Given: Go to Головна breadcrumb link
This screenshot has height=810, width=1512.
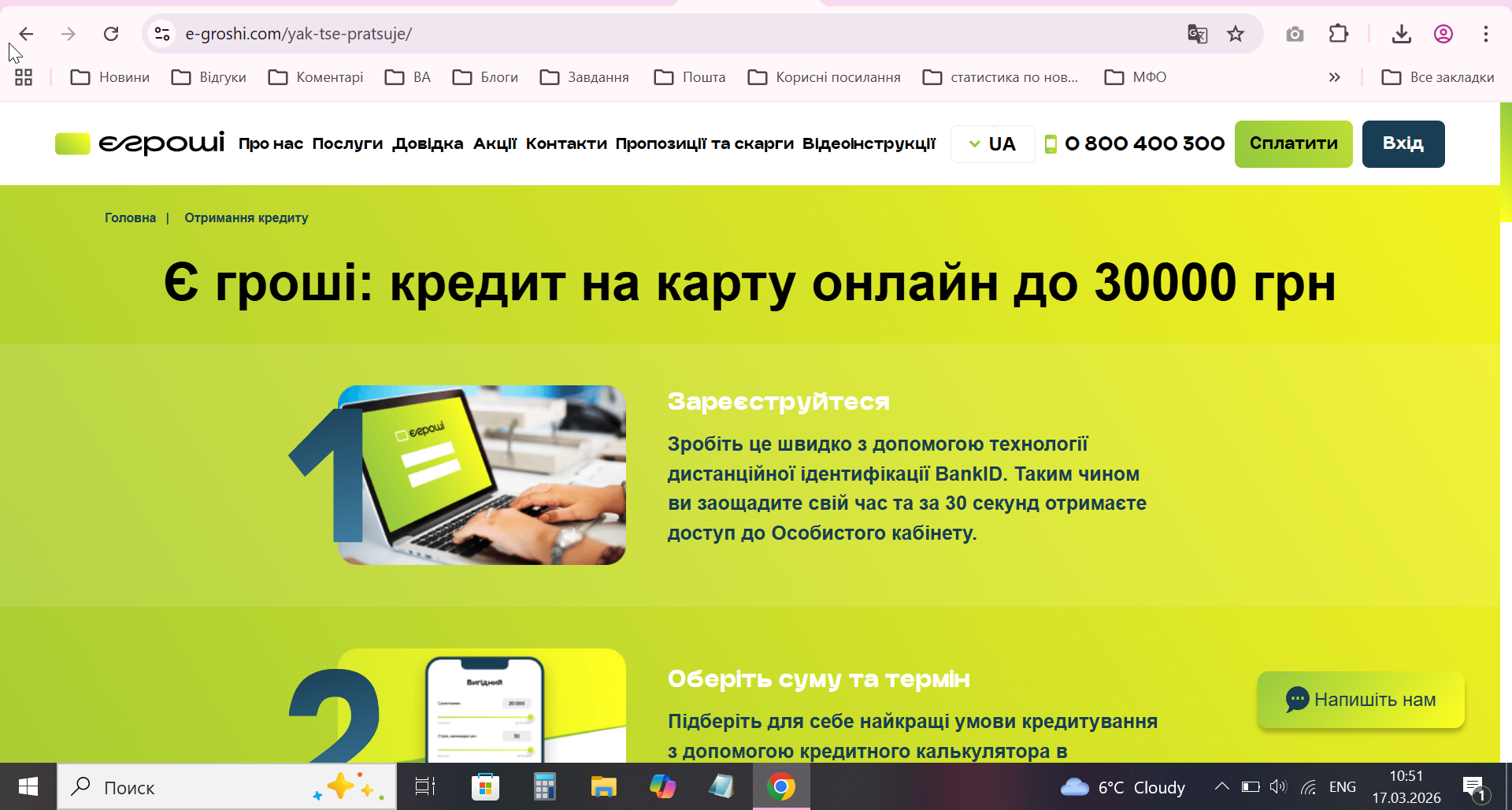Looking at the screenshot, I should (131, 218).
